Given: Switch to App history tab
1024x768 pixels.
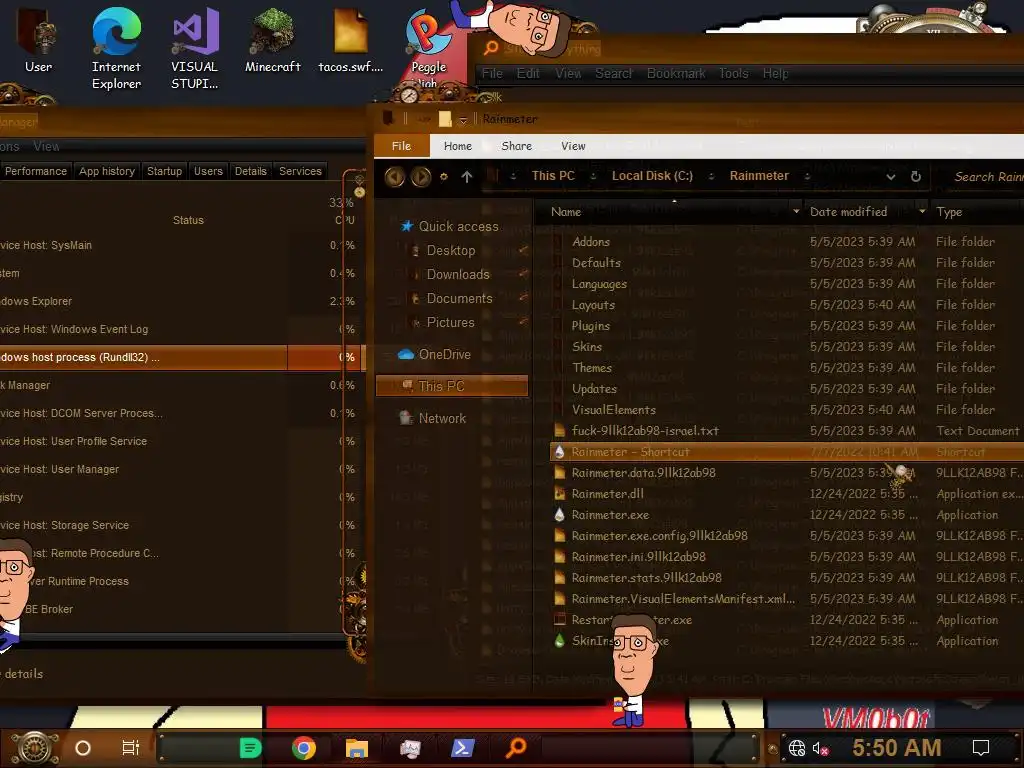Looking at the screenshot, I should (x=107, y=171).
